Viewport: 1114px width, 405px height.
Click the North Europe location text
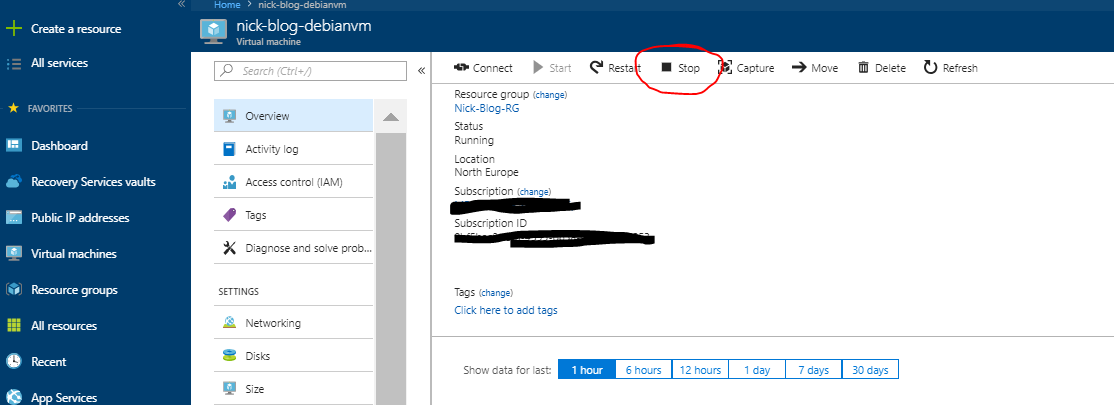tap(487, 172)
